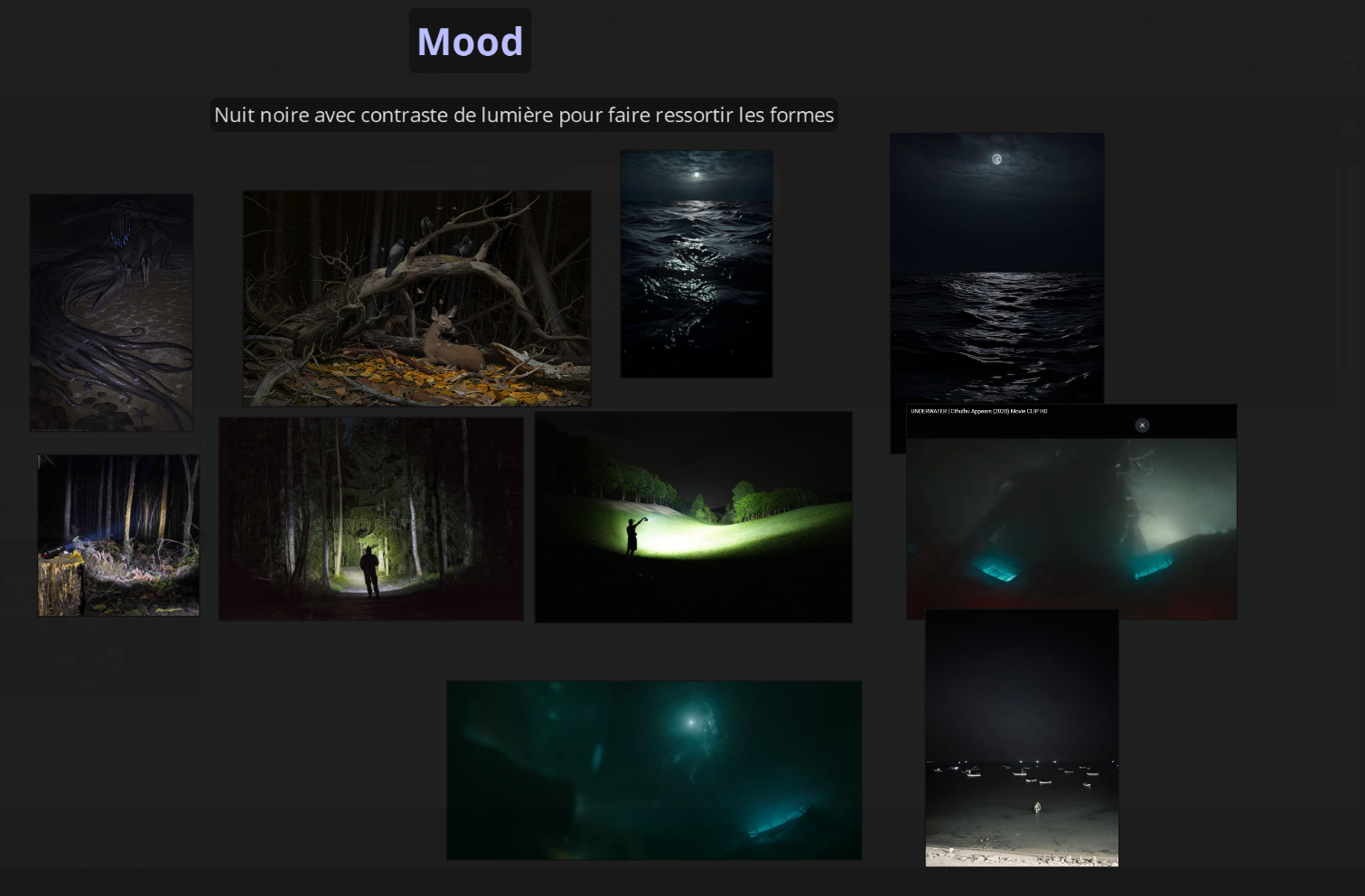Screen dimensions: 1365x896
Task: Select the headlamp silhouette on hillside photo
Action: [x=694, y=517]
